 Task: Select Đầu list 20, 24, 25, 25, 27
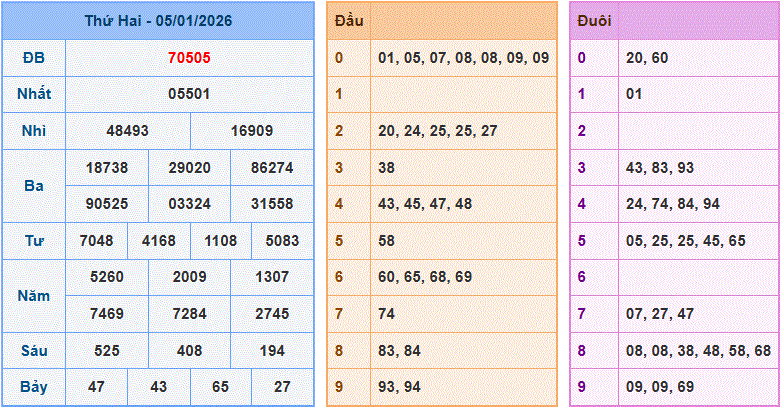pos(438,131)
